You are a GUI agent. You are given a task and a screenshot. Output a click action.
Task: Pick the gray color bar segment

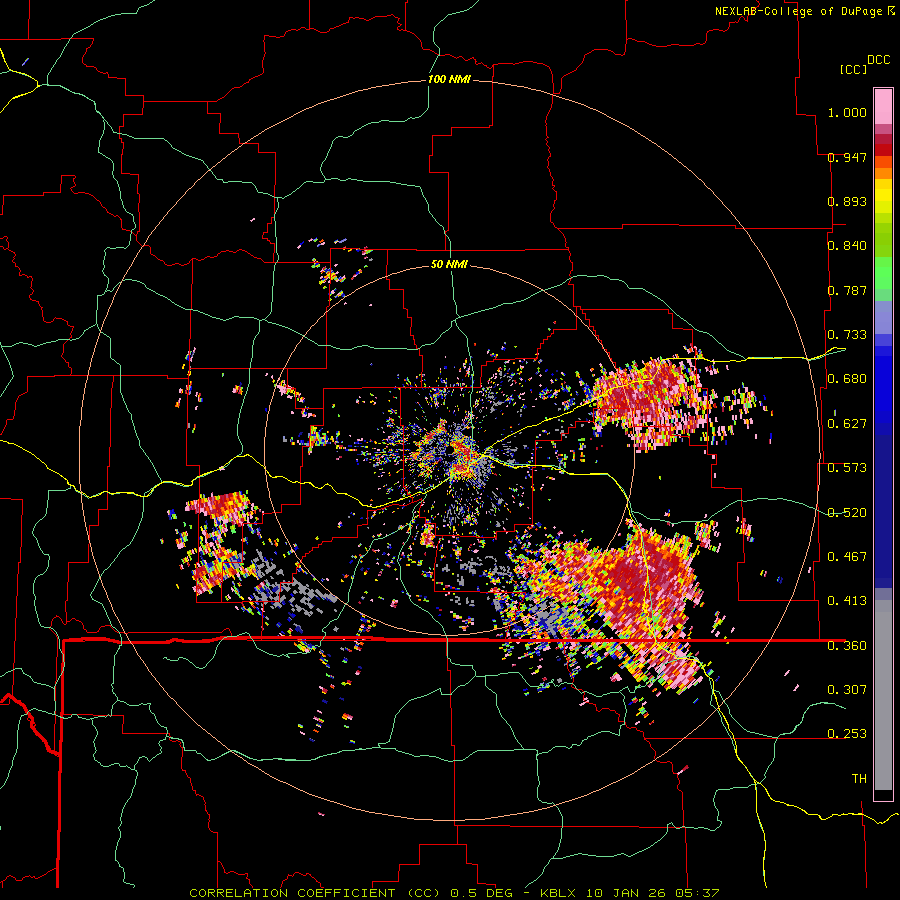(883, 695)
